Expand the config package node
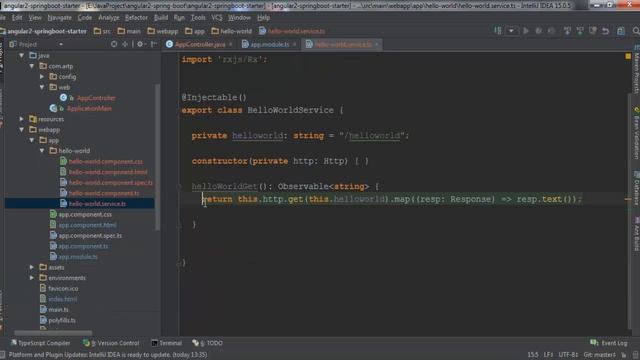 42,76
